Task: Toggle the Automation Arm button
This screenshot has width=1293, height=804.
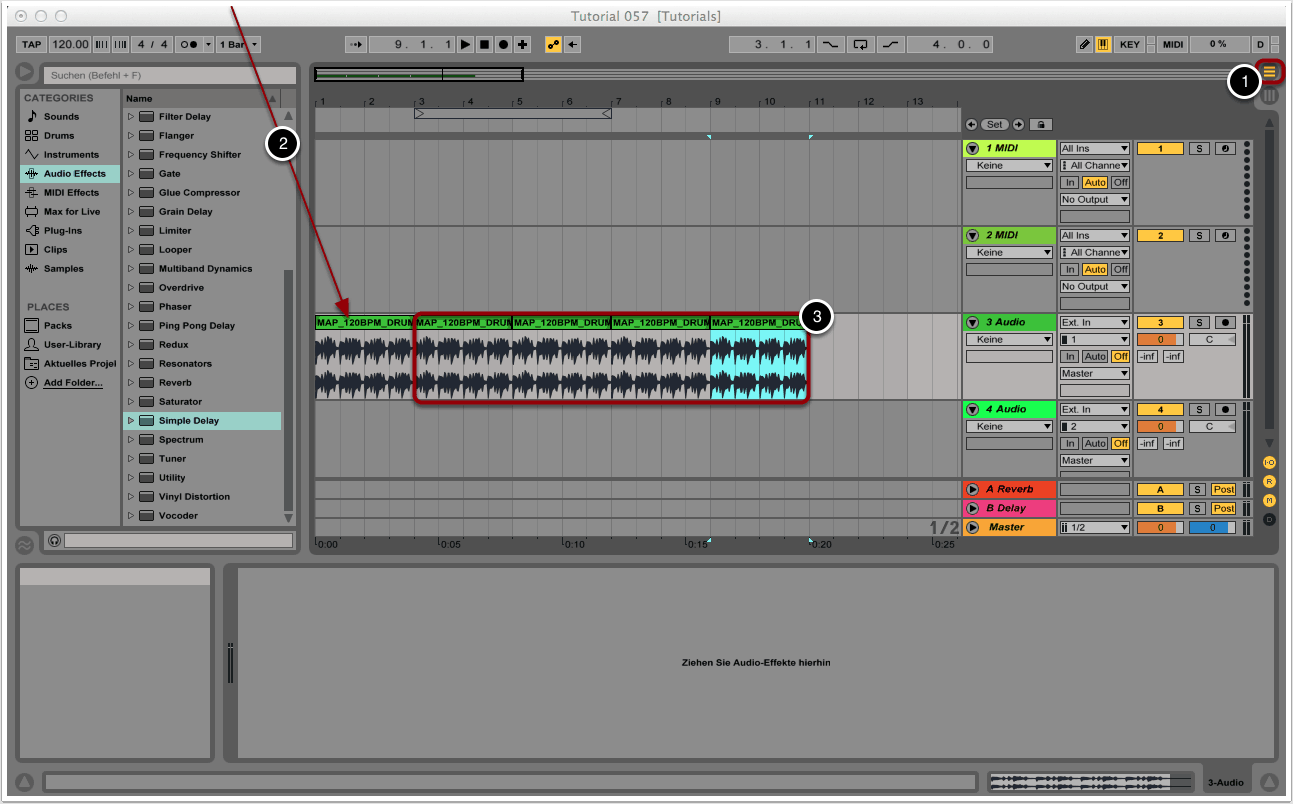Action: [x=553, y=44]
